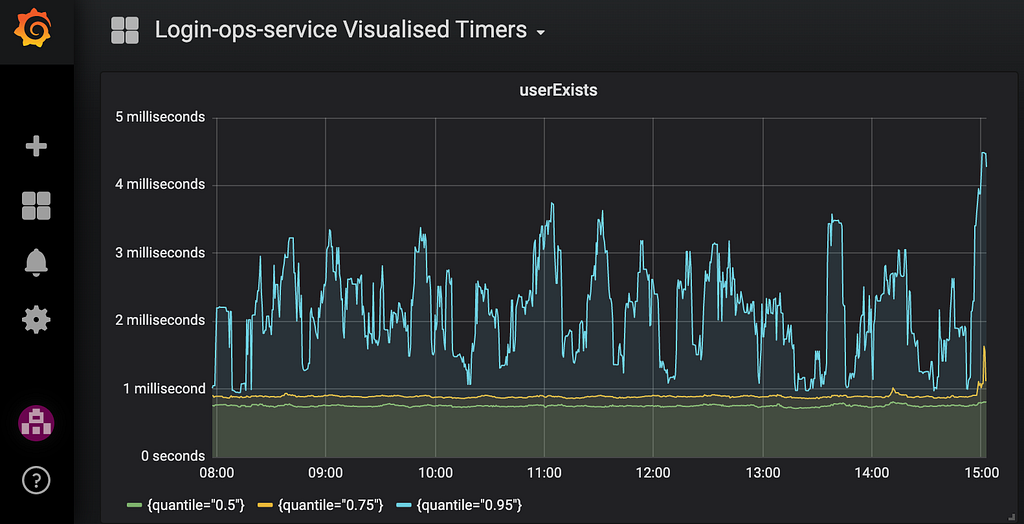Click the yellow spike near 15:00
The image size is (1024, 524).
click(984, 347)
